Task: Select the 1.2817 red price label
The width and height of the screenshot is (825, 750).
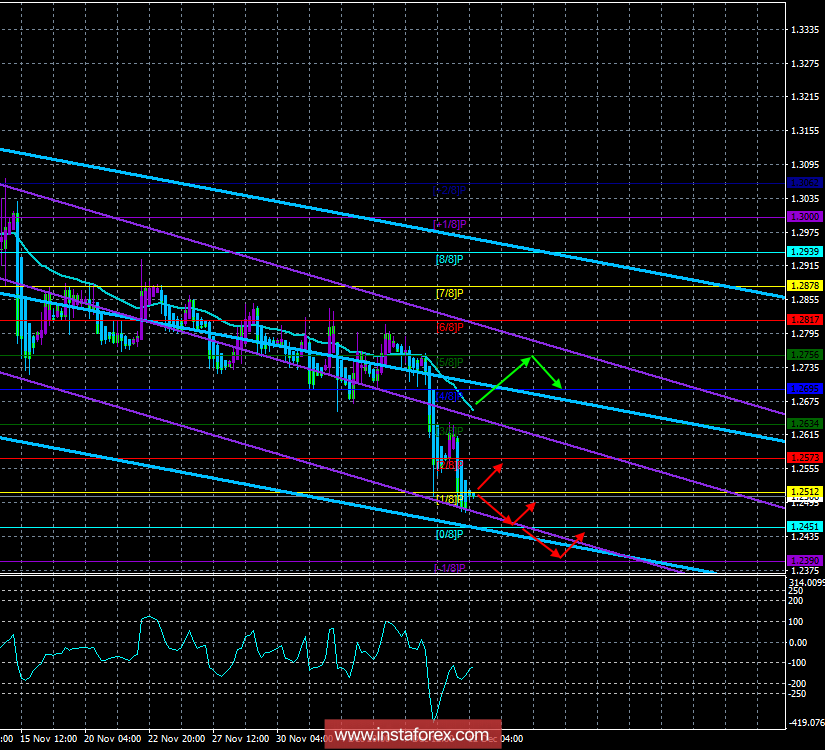Action: click(805, 320)
